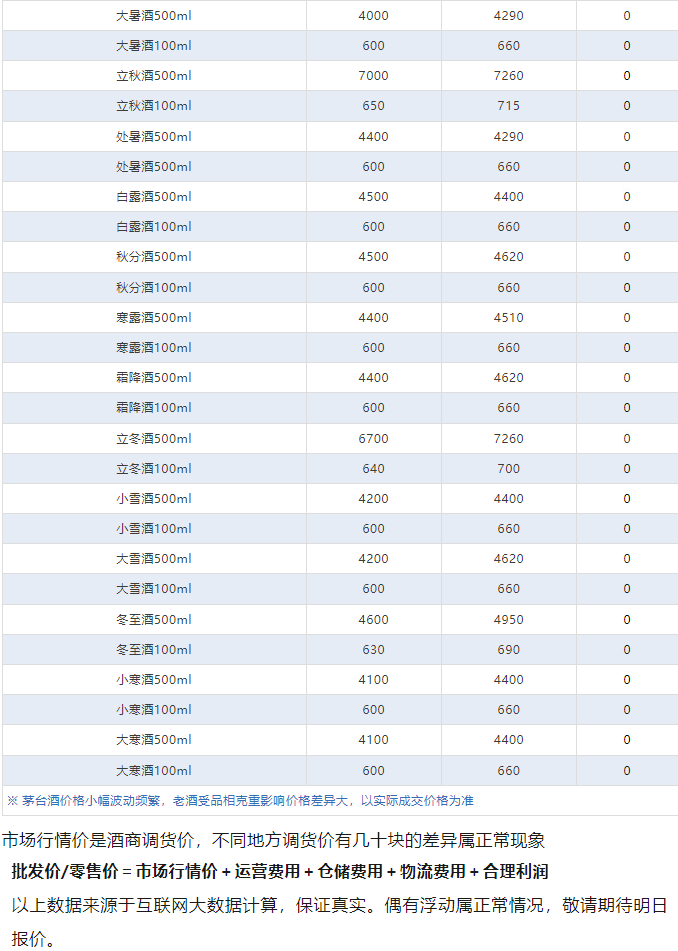
Task: Select the 650 price for 立秋酒100ml
Action: click(x=374, y=106)
